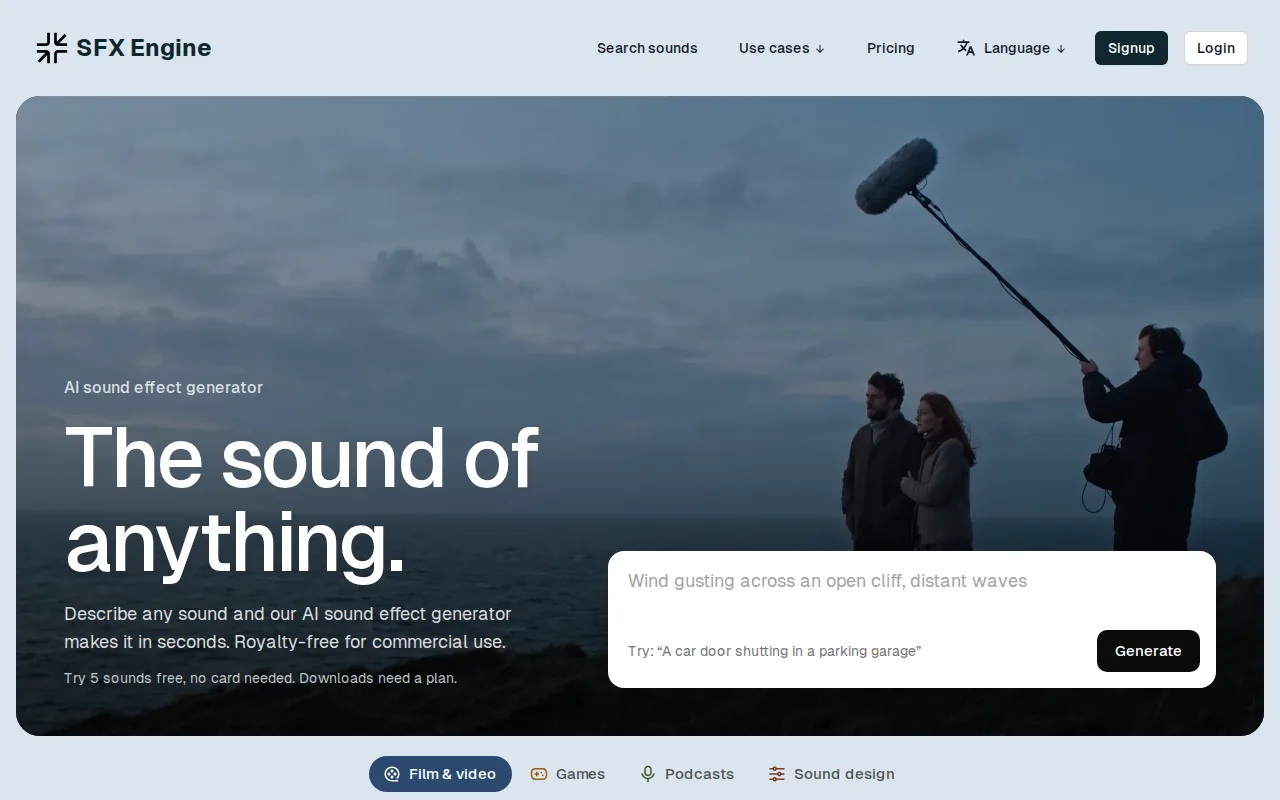The height and width of the screenshot is (800, 1280).
Task: Go to the Pricing page
Action: 891,48
